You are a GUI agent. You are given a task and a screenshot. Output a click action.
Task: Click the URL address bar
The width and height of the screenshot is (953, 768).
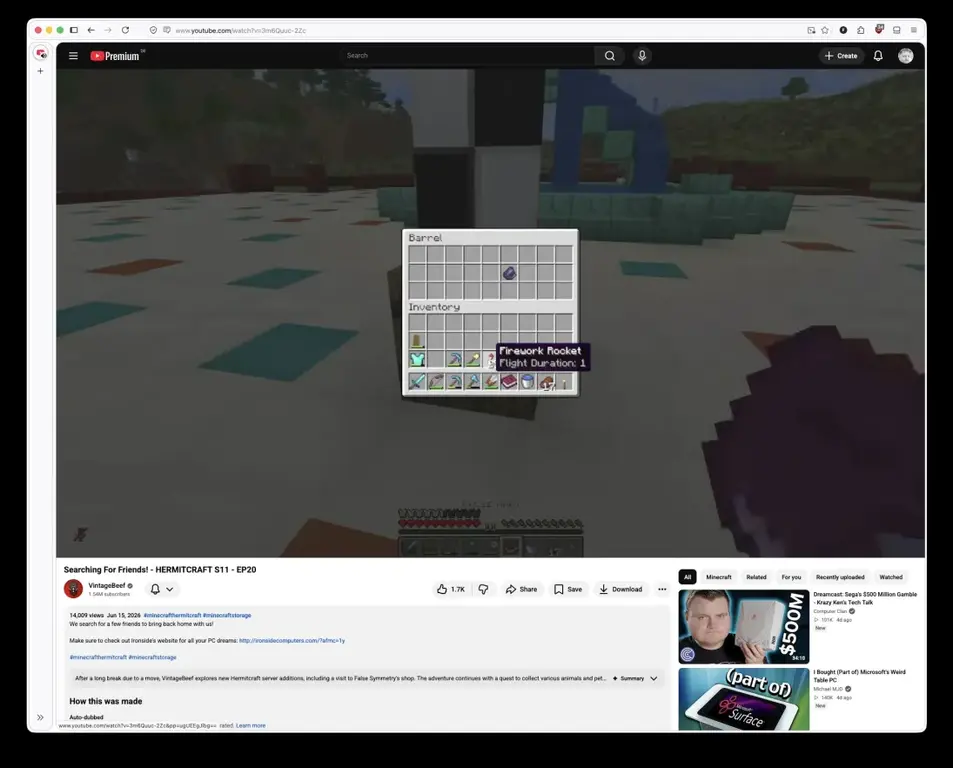[480, 30]
